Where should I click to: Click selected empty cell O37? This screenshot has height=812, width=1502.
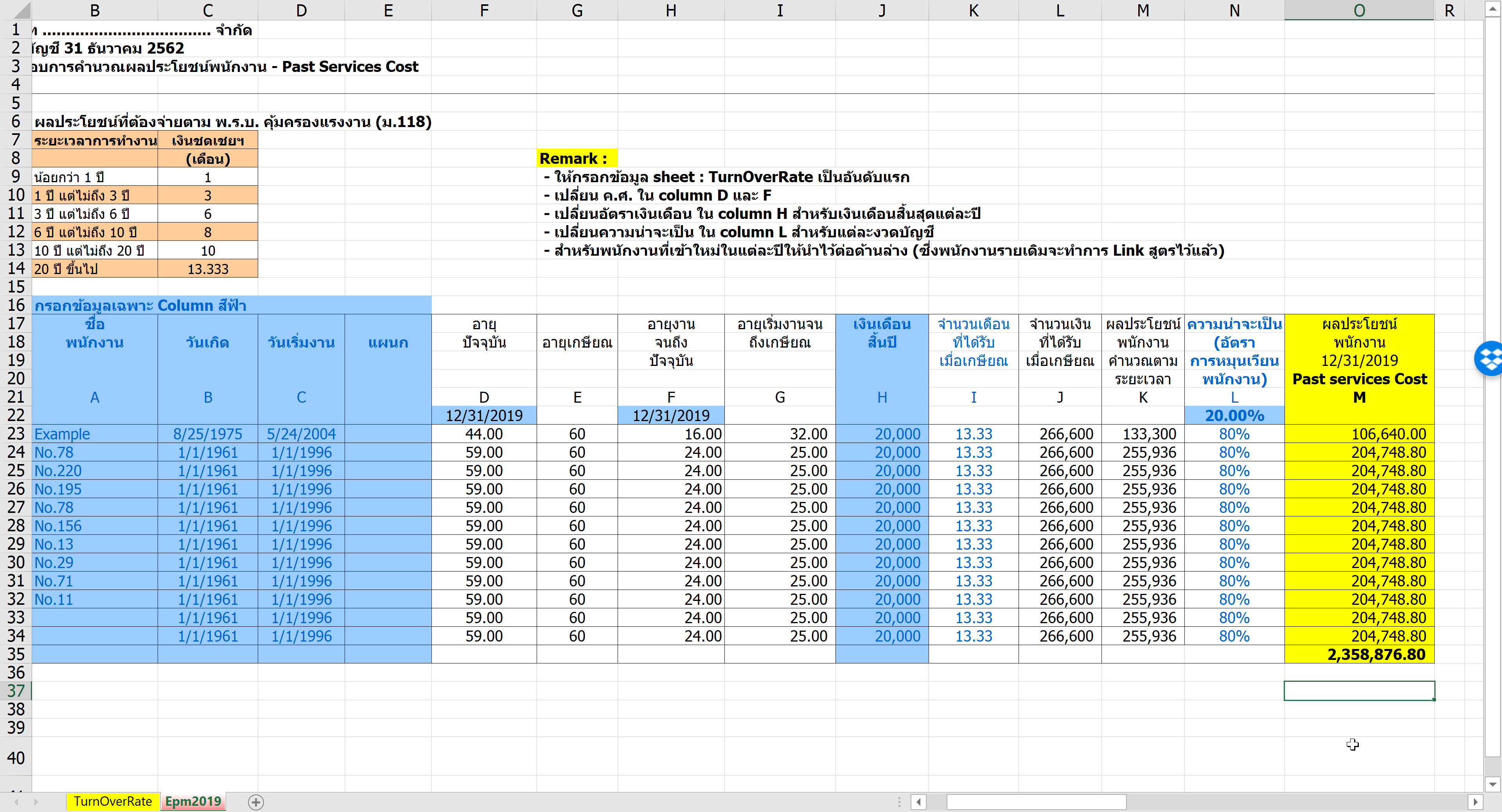(x=1359, y=691)
